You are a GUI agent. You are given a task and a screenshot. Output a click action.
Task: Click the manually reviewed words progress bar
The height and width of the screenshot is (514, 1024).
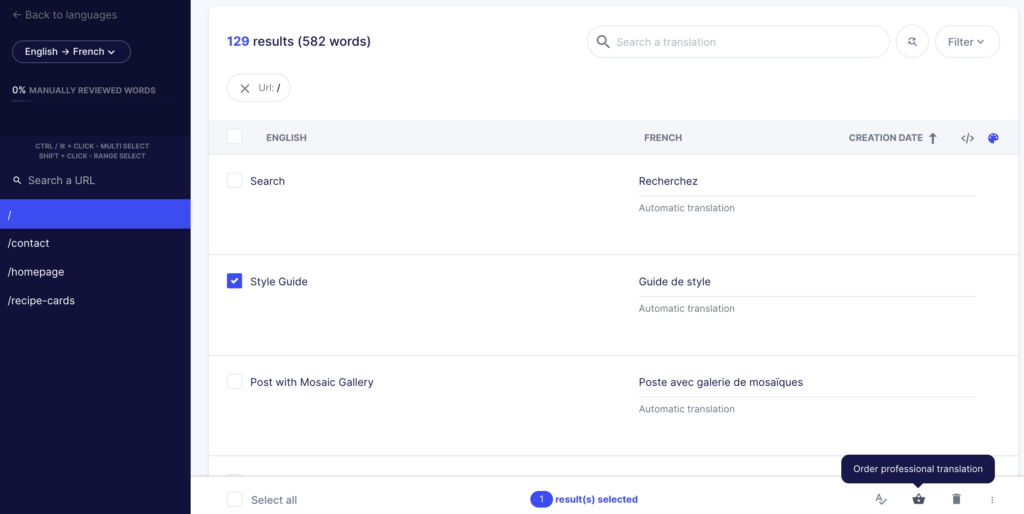(x=93, y=101)
